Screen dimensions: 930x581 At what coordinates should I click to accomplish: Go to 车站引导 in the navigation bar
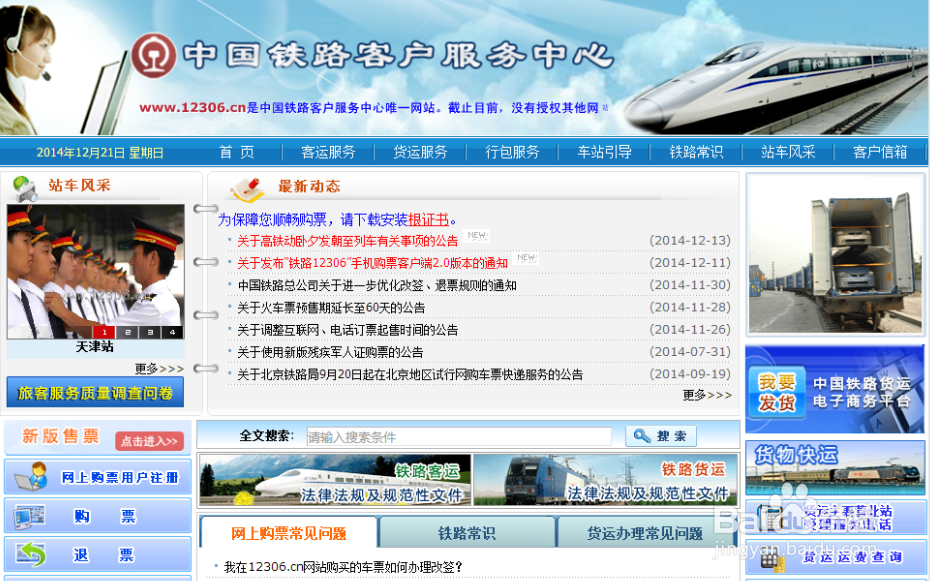click(x=604, y=152)
